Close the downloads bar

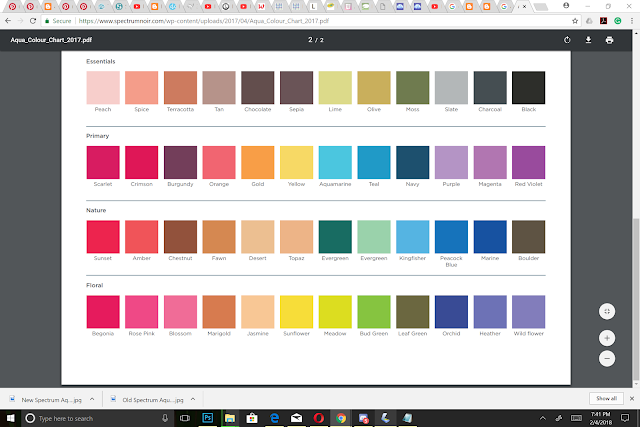tap(632, 398)
